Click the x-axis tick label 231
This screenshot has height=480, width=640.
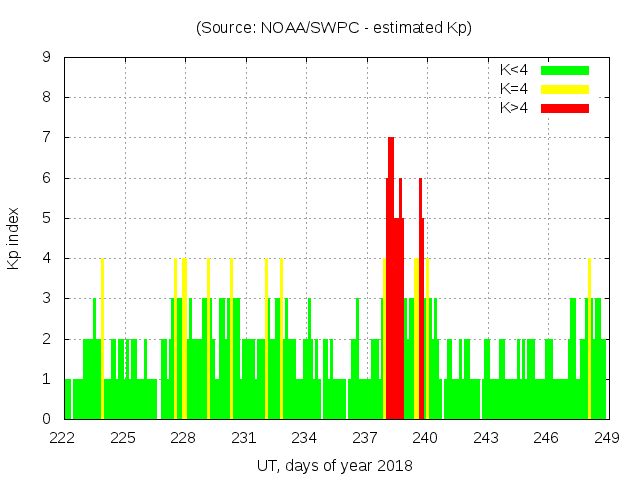[x=244, y=437]
